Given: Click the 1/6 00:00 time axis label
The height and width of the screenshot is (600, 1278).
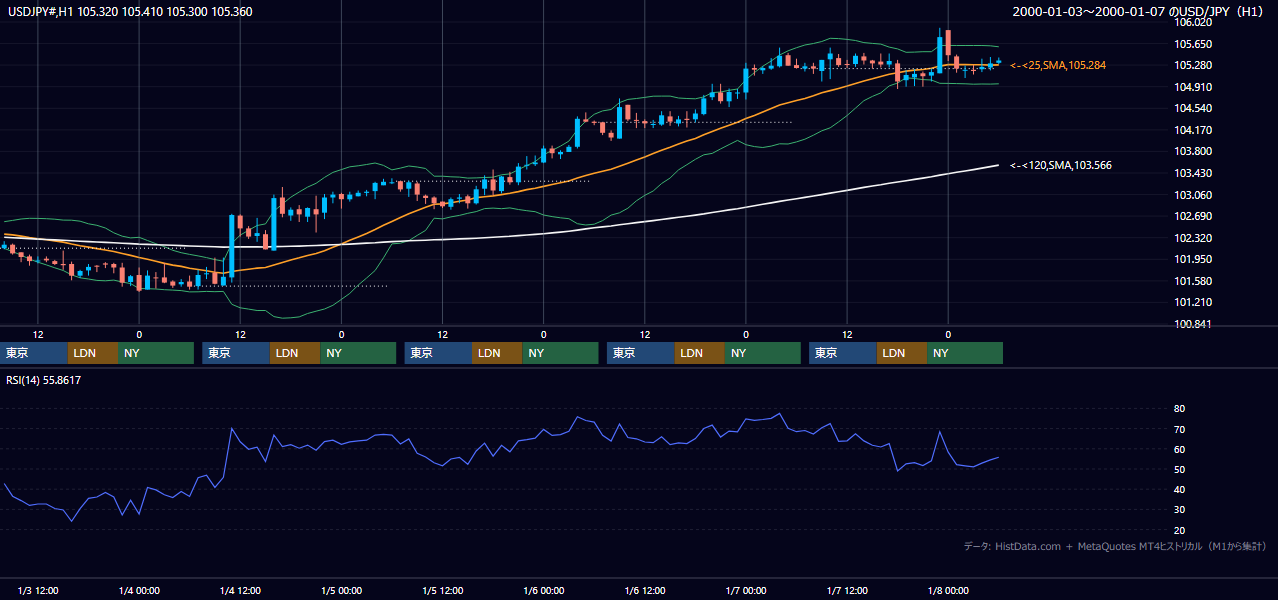Looking at the screenshot, I should click(543, 591).
